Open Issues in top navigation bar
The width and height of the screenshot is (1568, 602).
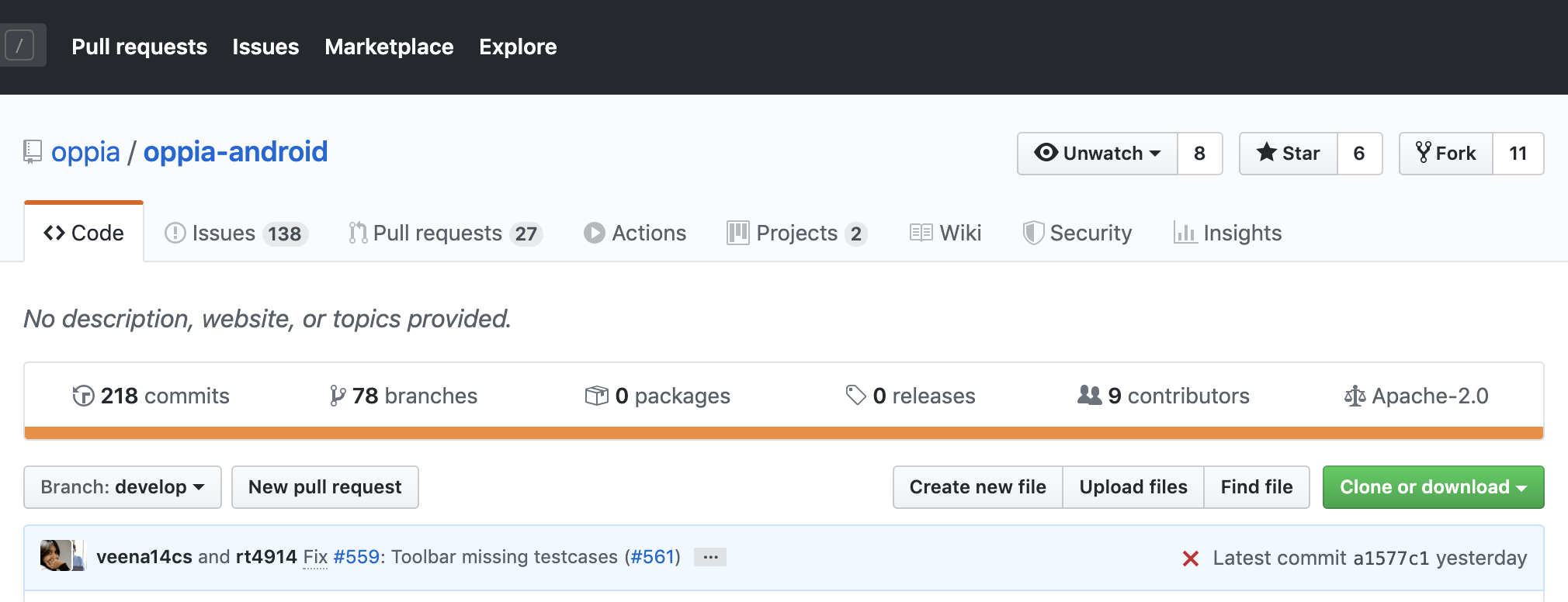pos(265,47)
